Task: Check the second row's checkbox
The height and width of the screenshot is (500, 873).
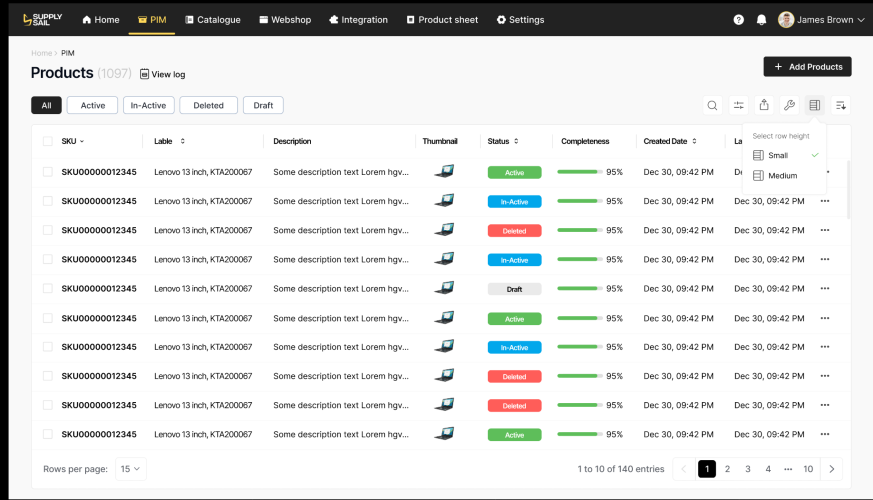Action: (48, 201)
